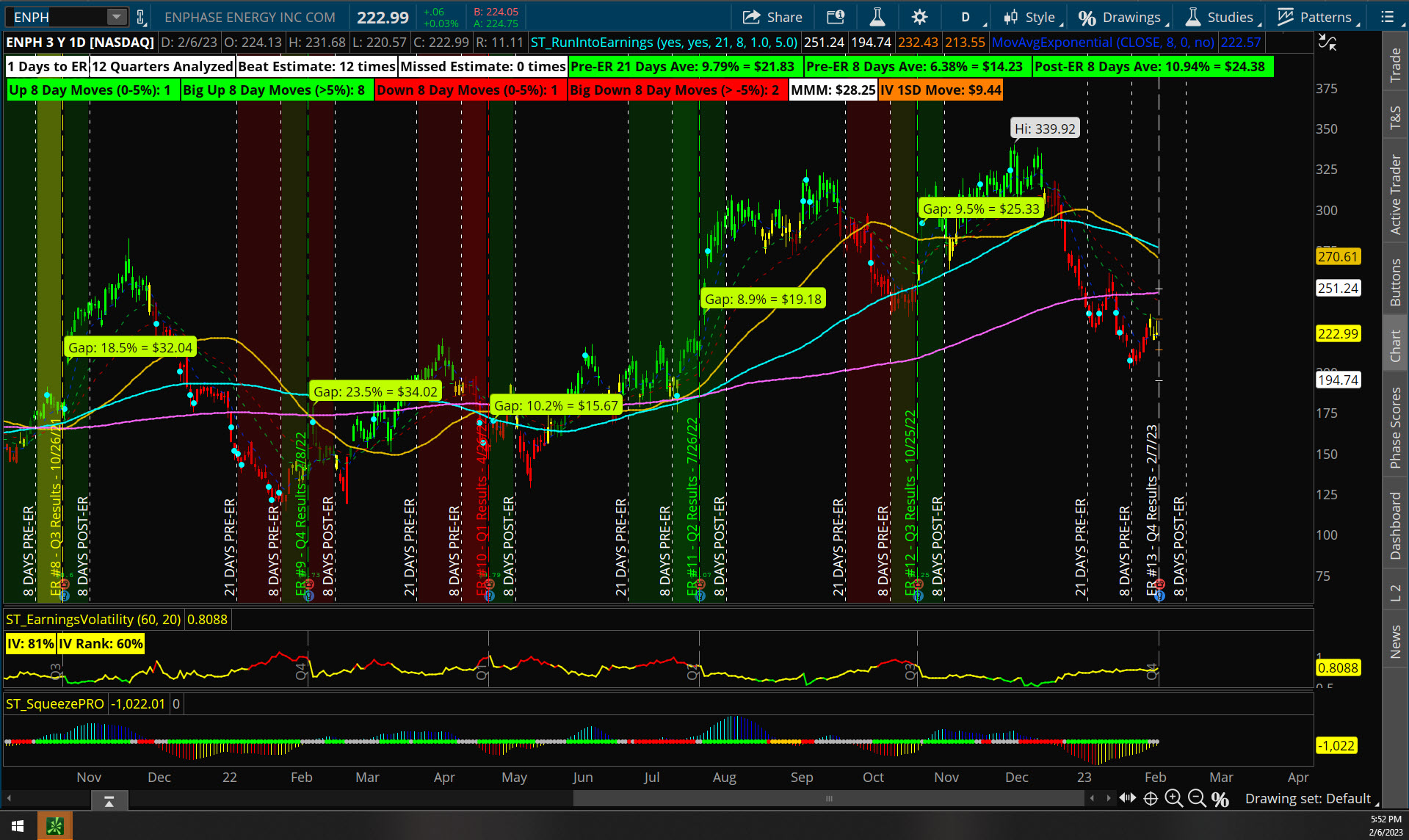Click the Analyze flask icon on the toolbar

[877, 16]
